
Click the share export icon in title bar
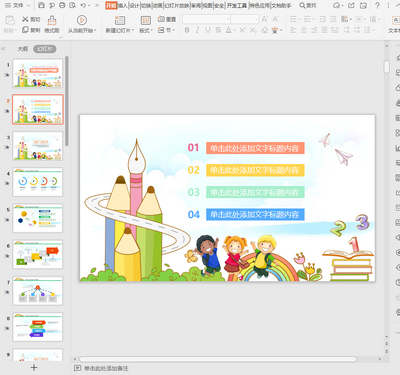(x=351, y=5)
